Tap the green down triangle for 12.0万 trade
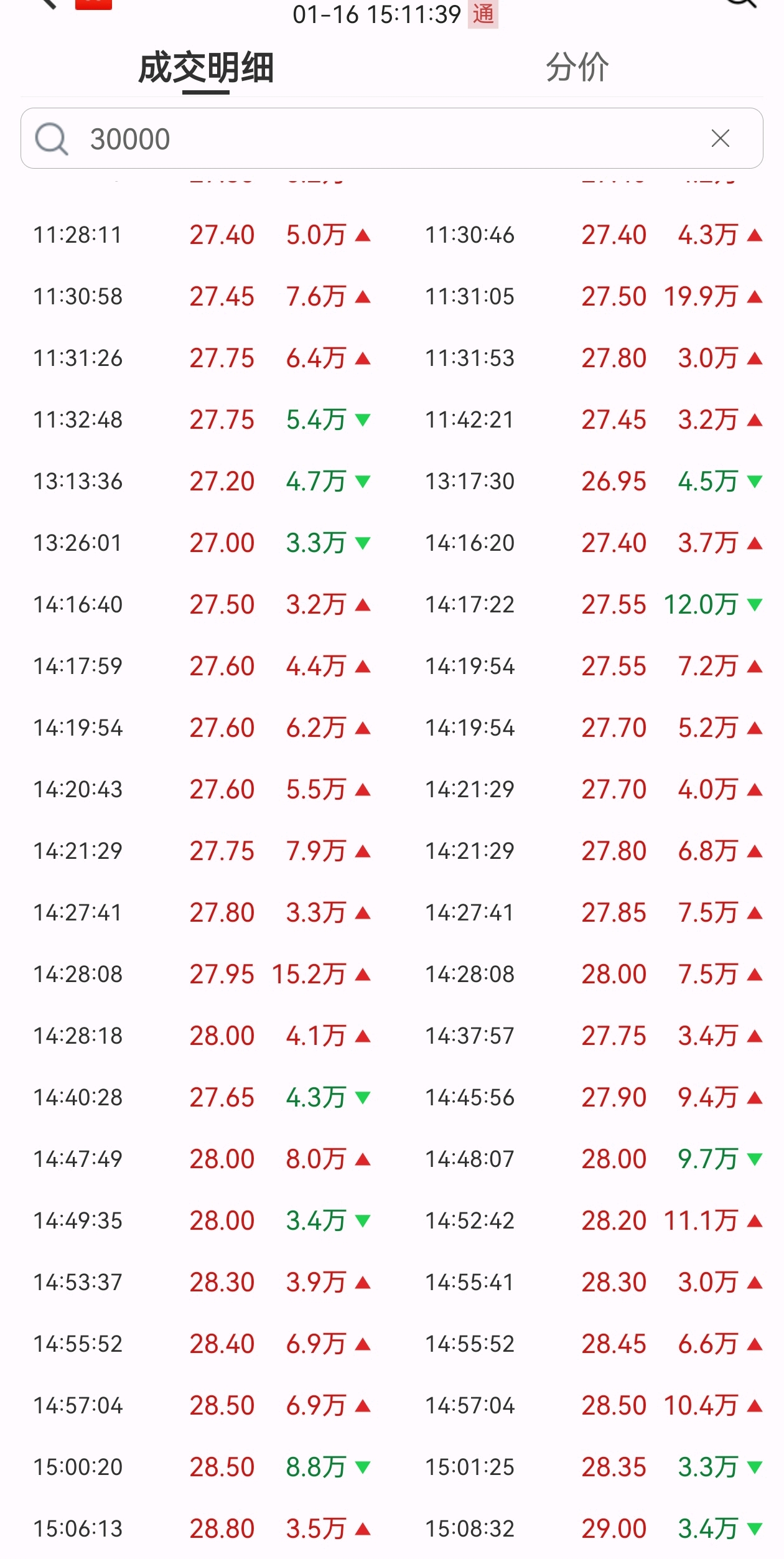 (755, 605)
